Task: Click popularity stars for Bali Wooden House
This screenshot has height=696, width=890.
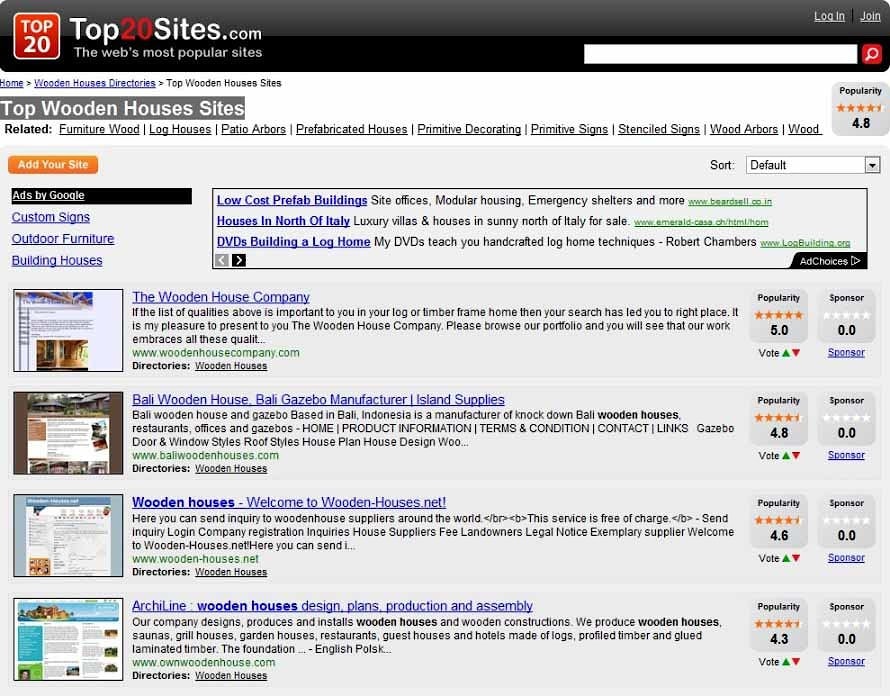Action: click(779, 418)
